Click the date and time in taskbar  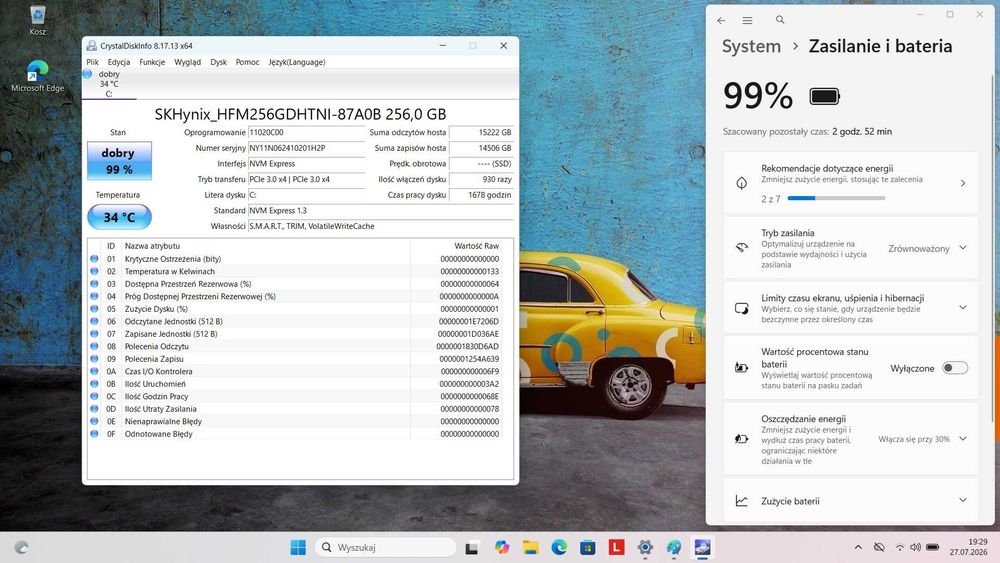point(968,547)
